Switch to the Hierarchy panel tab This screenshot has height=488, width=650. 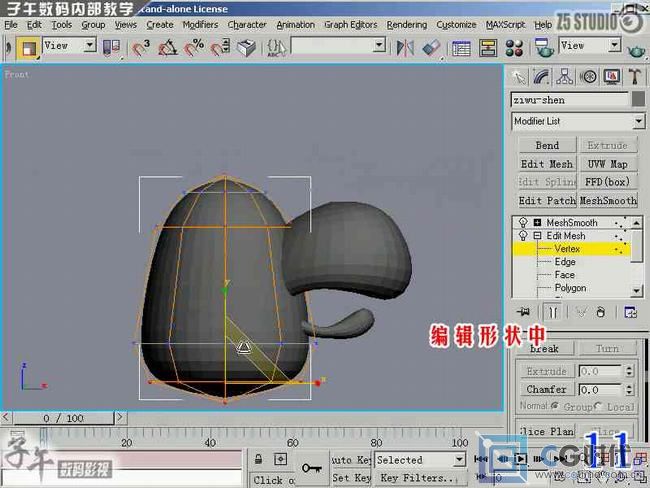tap(565, 77)
